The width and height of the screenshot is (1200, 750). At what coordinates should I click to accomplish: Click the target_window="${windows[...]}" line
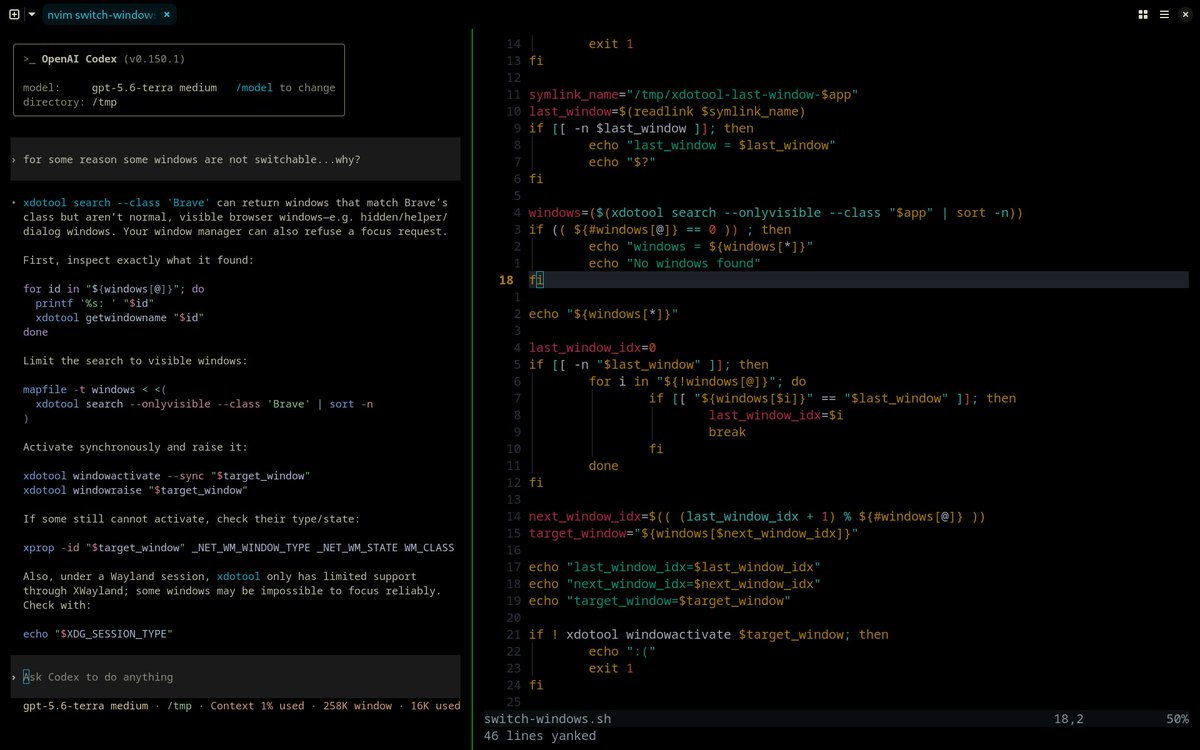693,534
